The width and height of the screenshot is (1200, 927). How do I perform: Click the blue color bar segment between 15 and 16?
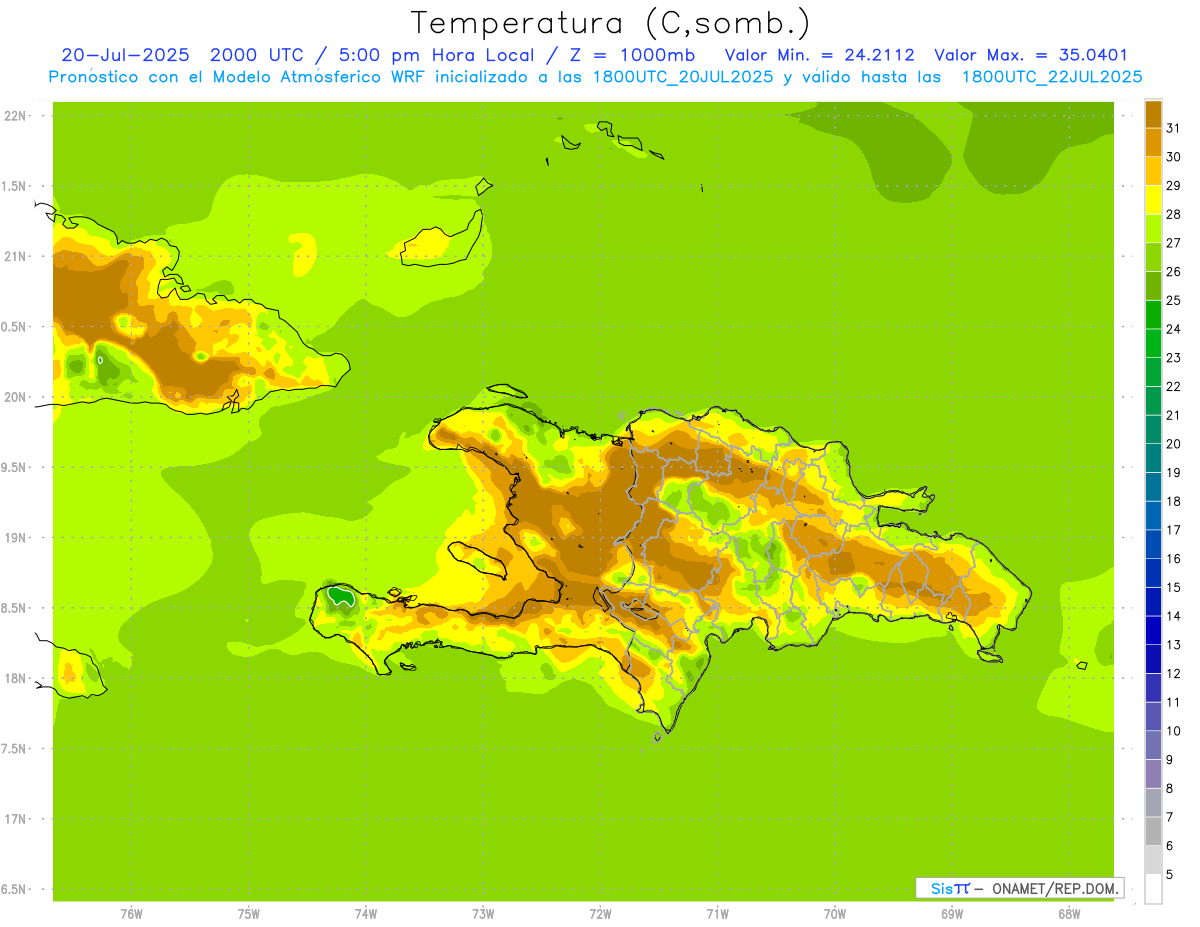coord(1153,573)
